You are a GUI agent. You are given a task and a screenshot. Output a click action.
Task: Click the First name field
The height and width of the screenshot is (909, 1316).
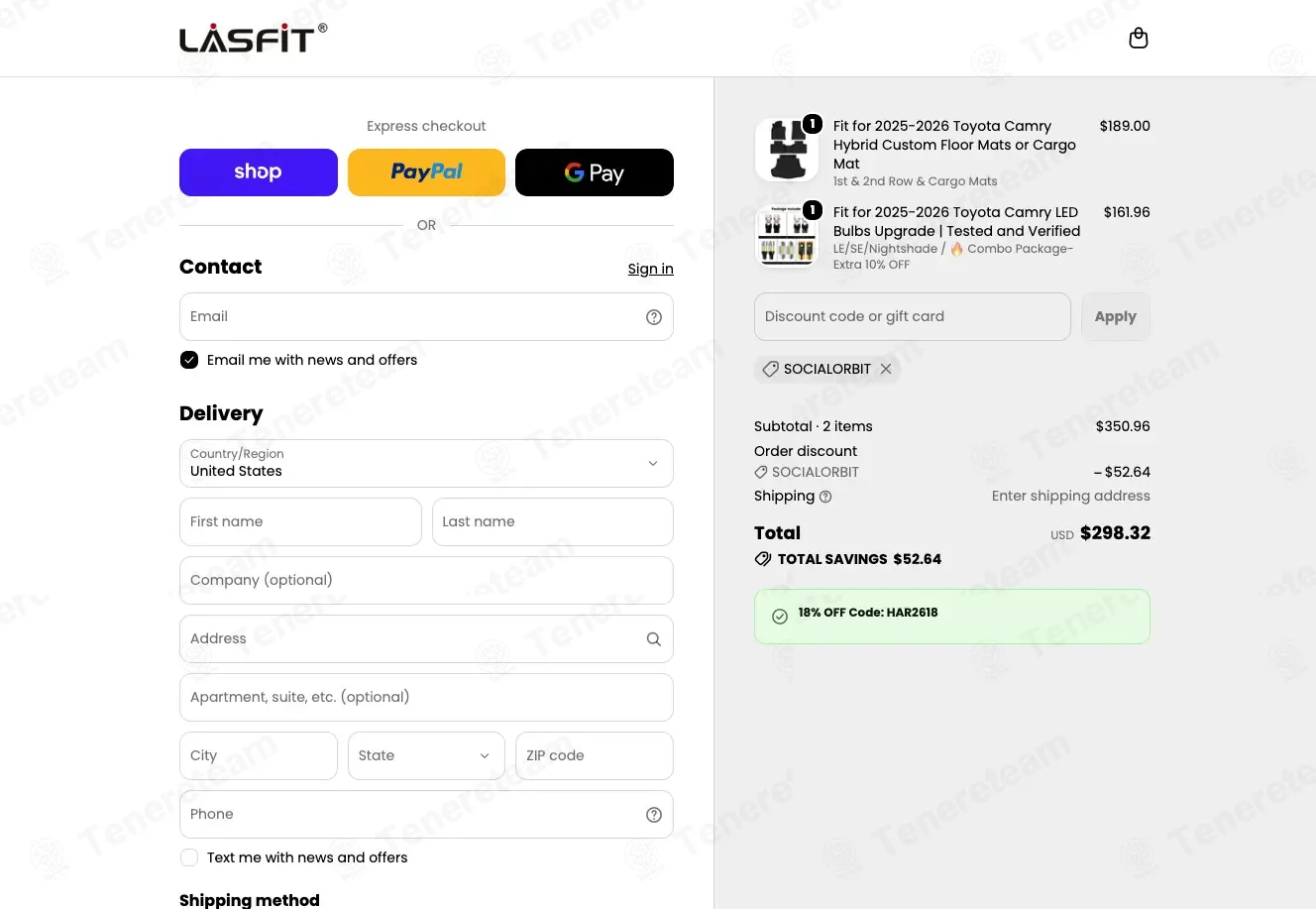coord(300,522)
